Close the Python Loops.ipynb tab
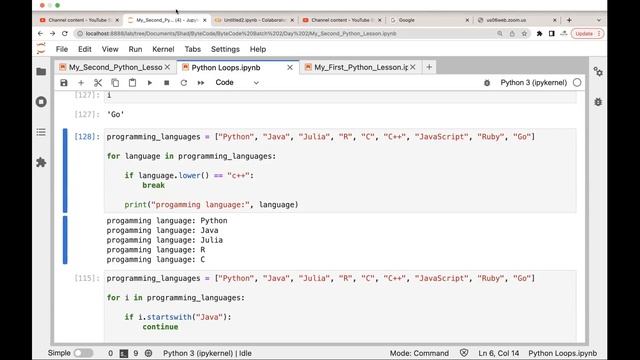640x360 pixels. click(290, 67)
